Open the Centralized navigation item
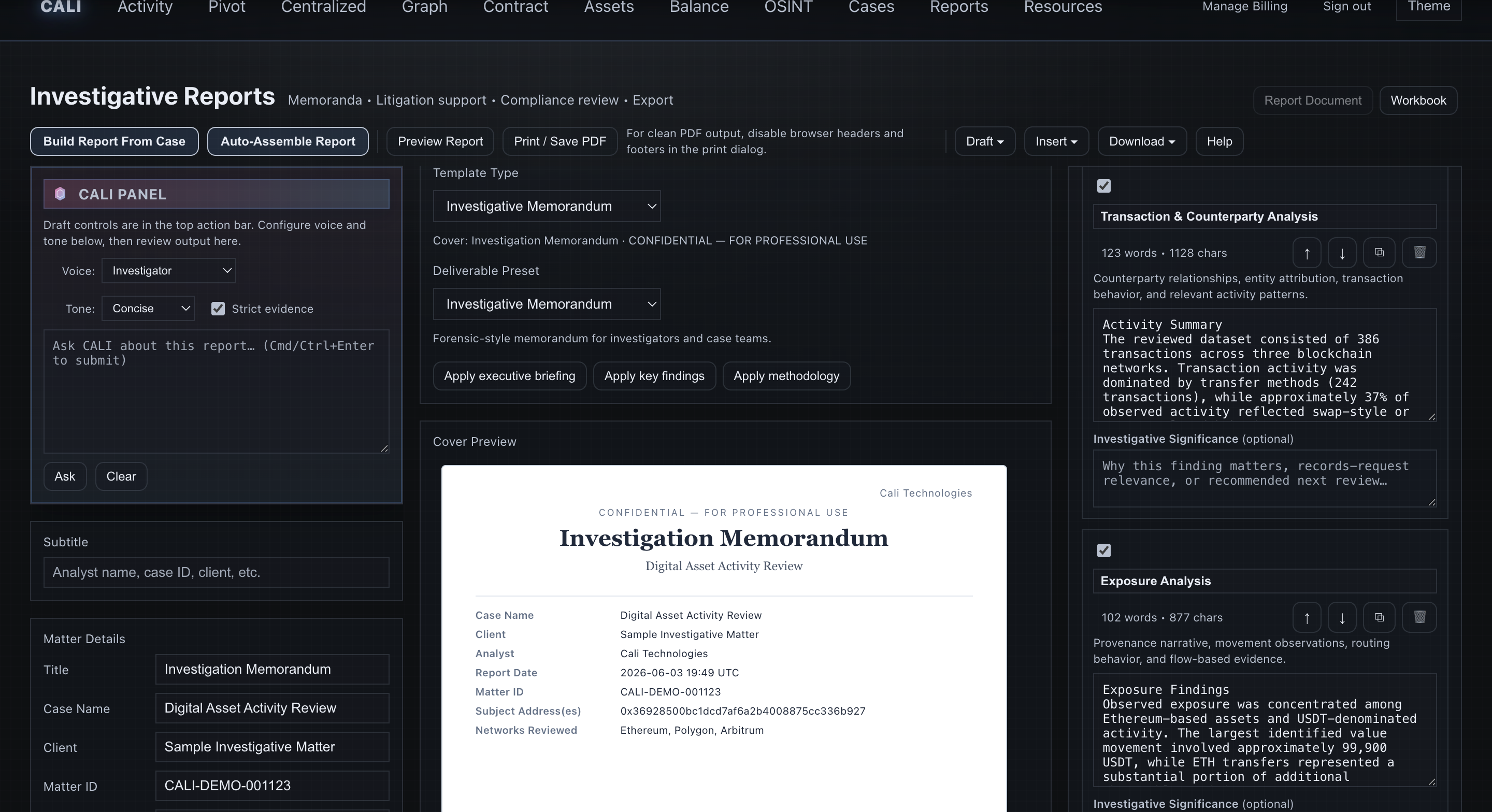Image resolution: width=1492 pixels, height=812 pixels. point(324,7)
